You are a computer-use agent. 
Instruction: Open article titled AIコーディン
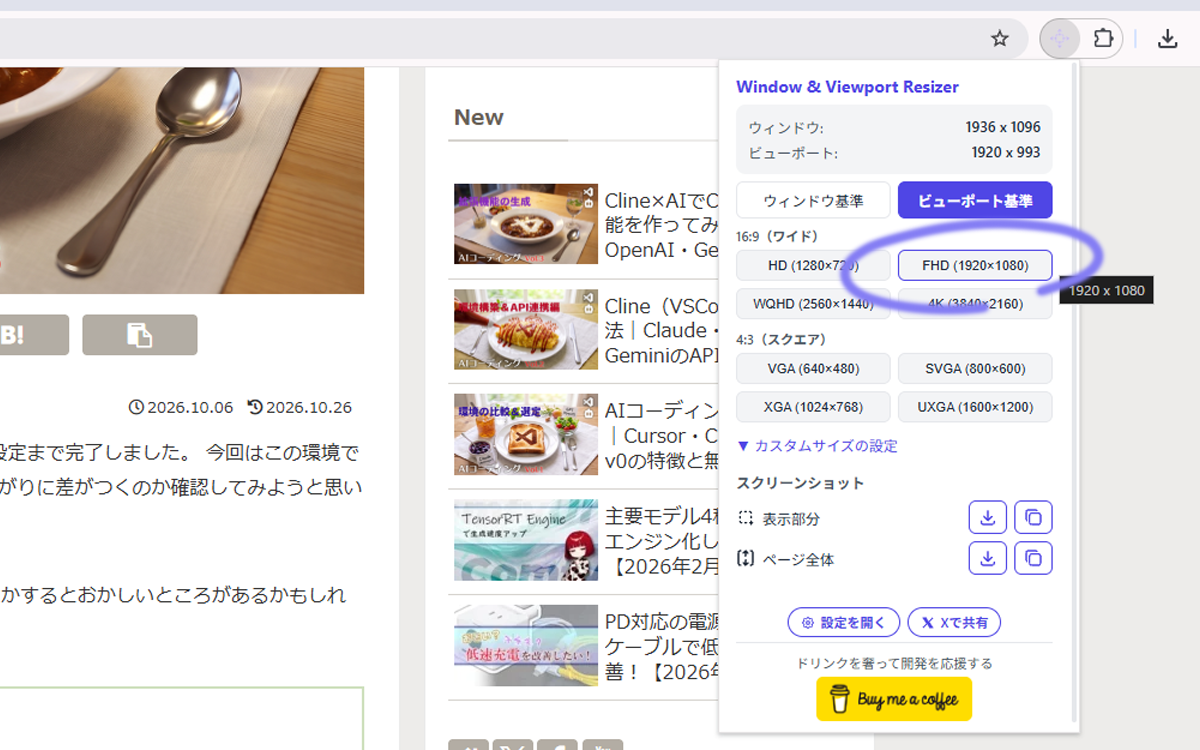(661, 435)
